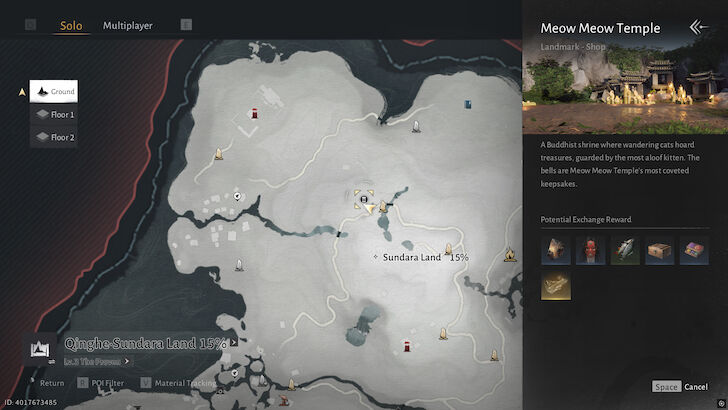Open the region castle icon beside Qinghe
Screen dimensions: 728x410
click(x=40, y=349)
